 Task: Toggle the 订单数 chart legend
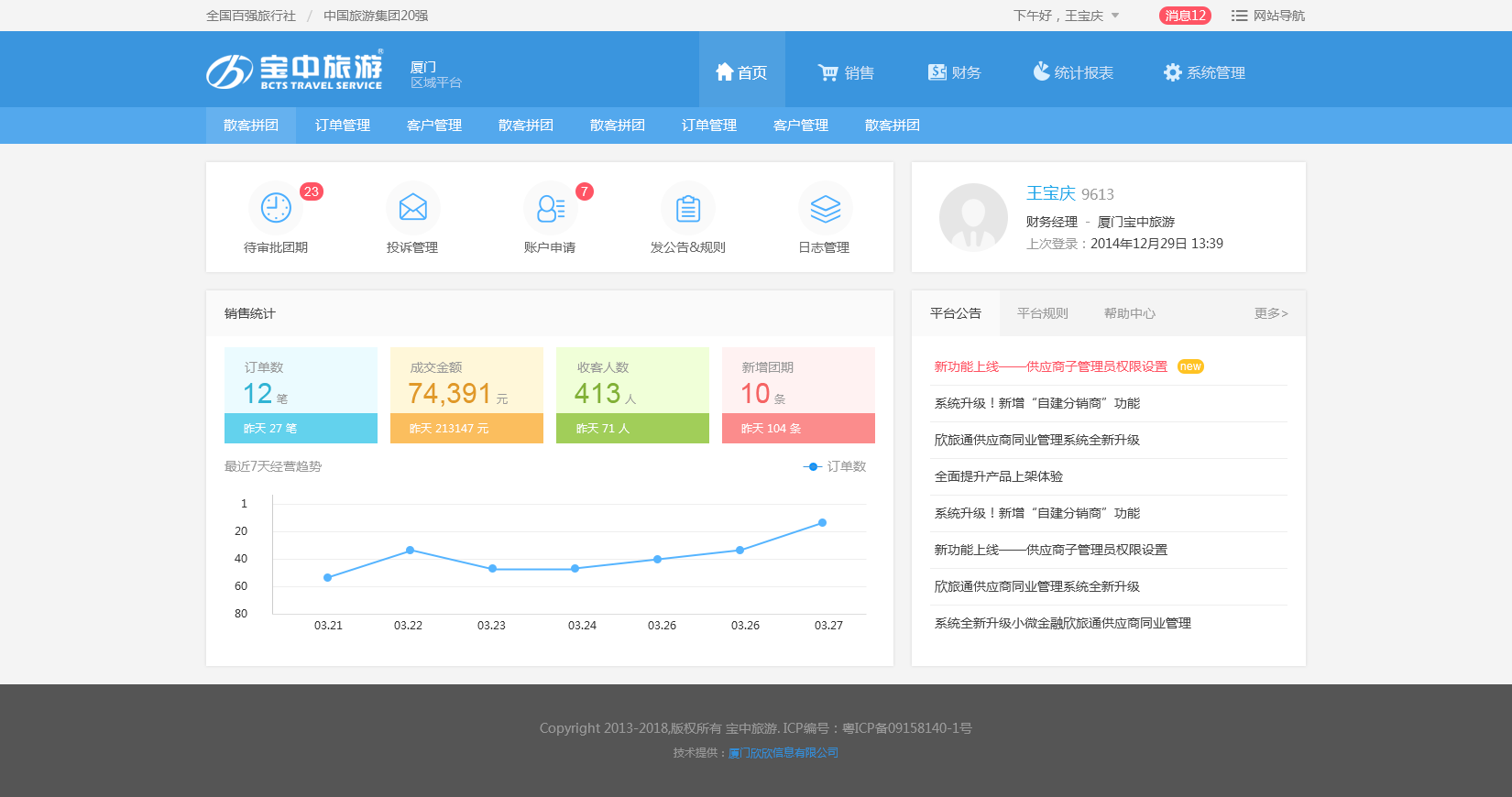click(x=835, y=466)
